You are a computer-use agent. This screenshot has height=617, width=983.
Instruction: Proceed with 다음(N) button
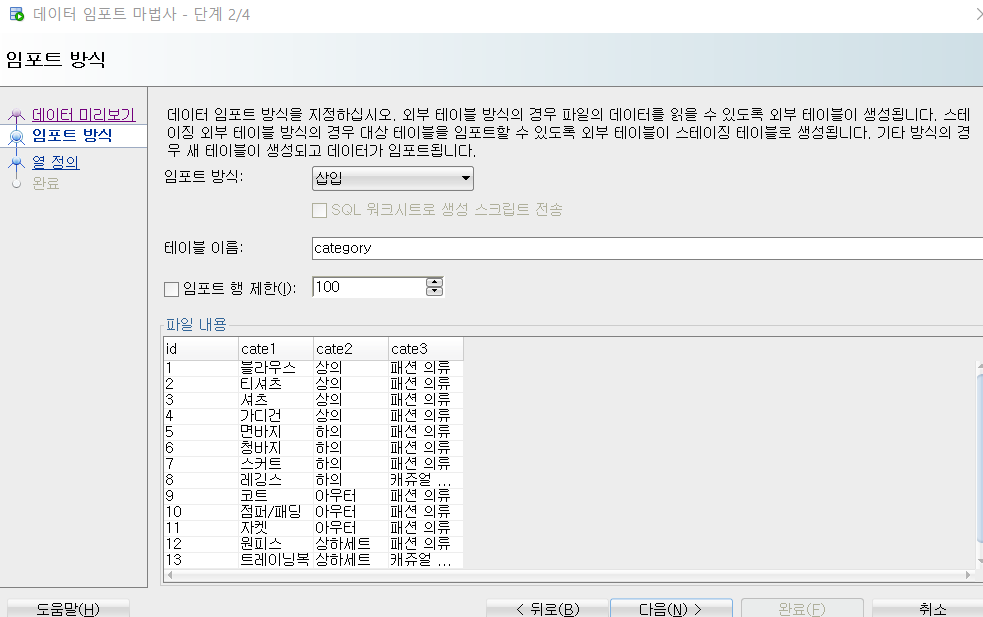(x=671, y=609)
